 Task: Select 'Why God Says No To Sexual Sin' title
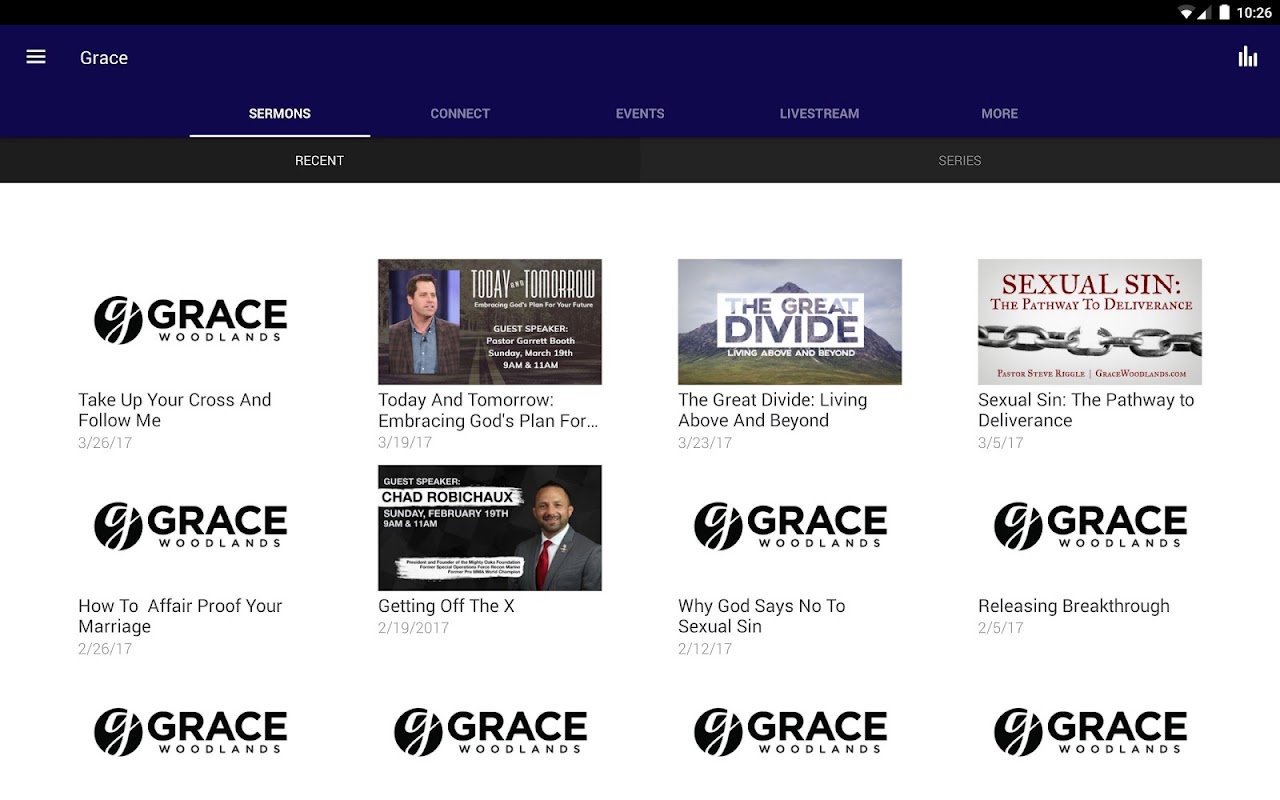(762, 616)
